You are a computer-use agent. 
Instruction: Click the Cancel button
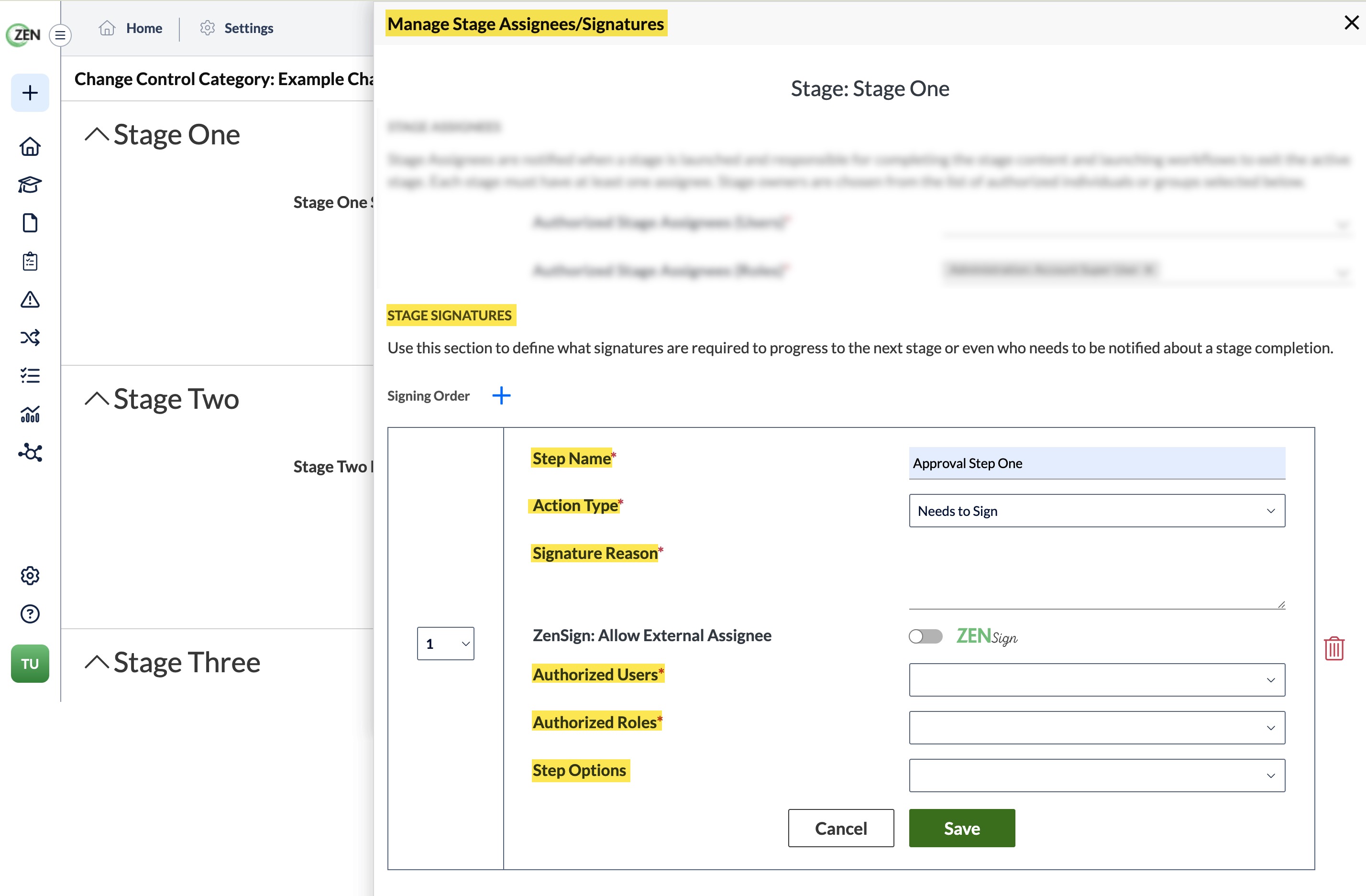pos(841,828)
